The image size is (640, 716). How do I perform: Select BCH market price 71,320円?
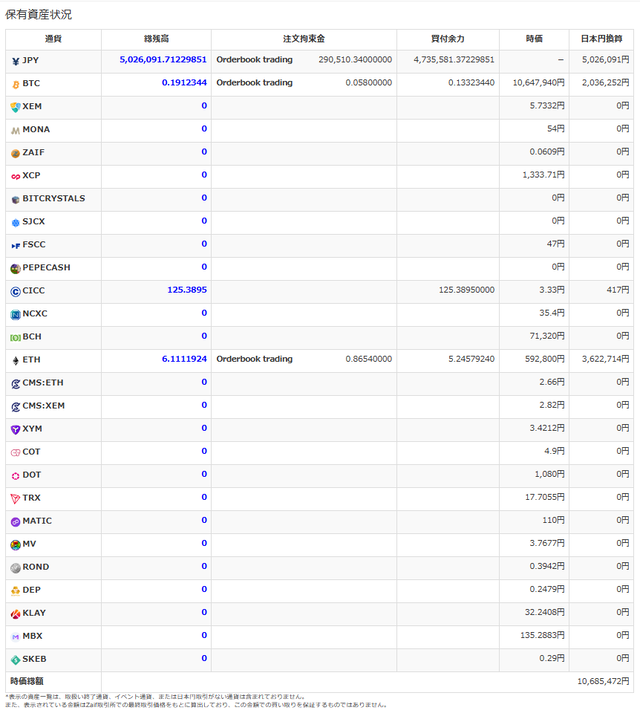[547, 336]
